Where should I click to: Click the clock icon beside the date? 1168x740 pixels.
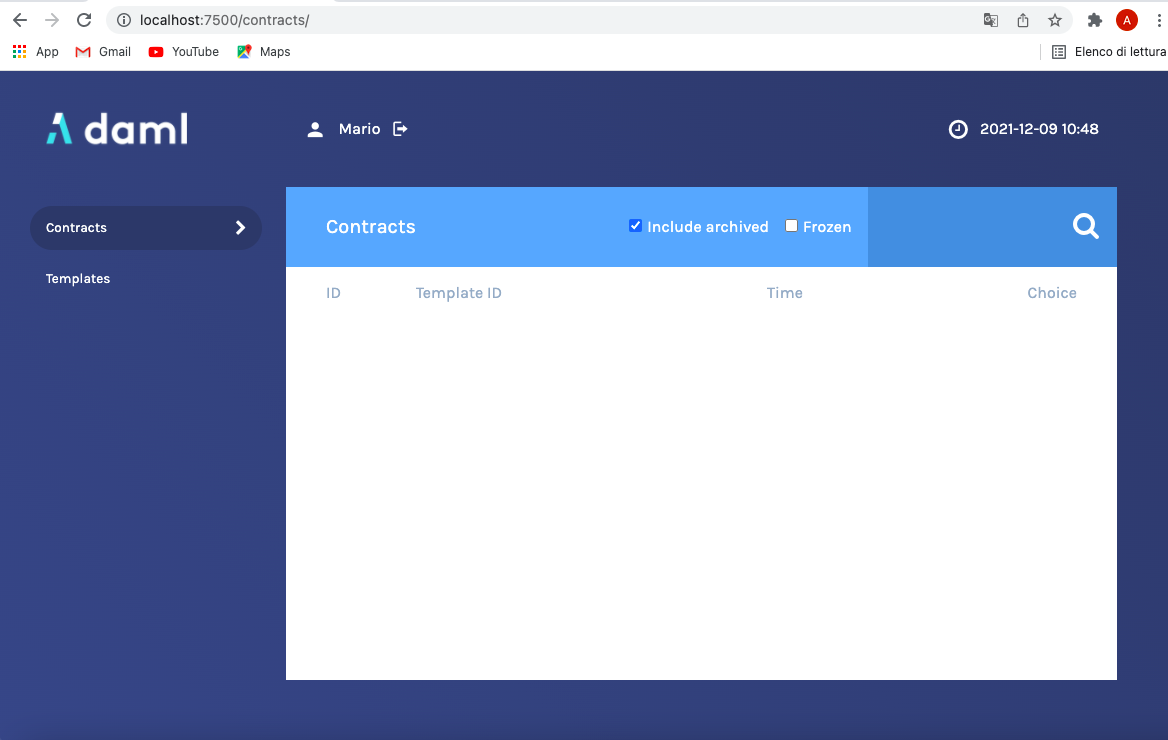[x=958, y=129]
